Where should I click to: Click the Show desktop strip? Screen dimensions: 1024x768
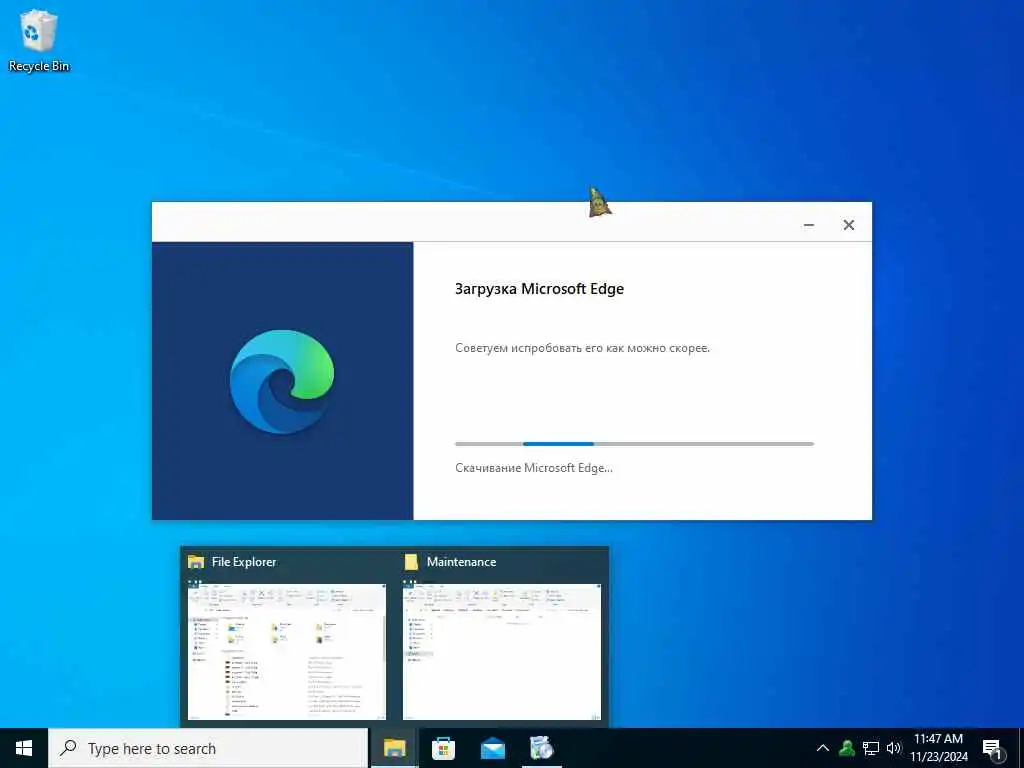point(1021,748)
